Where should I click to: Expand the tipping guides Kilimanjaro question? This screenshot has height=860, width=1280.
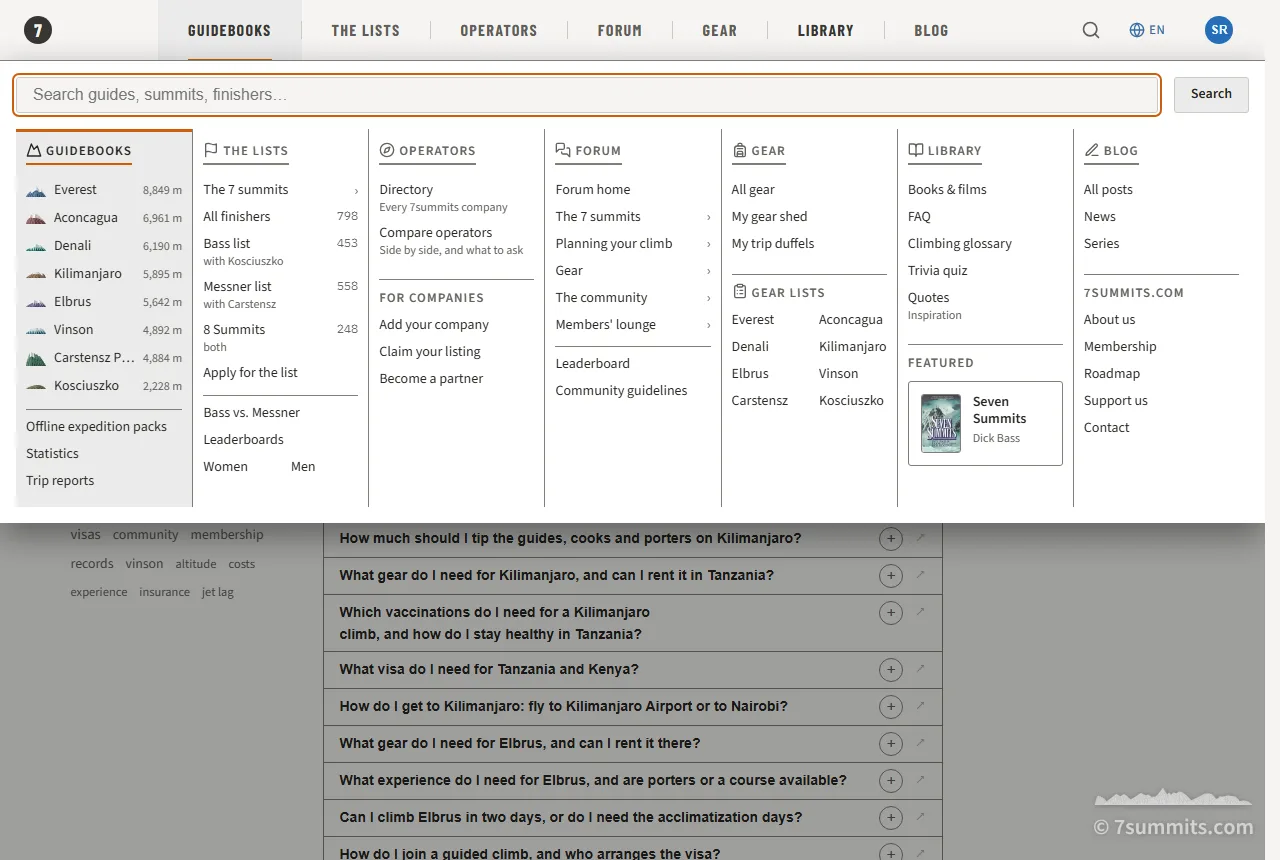[890, 539]
